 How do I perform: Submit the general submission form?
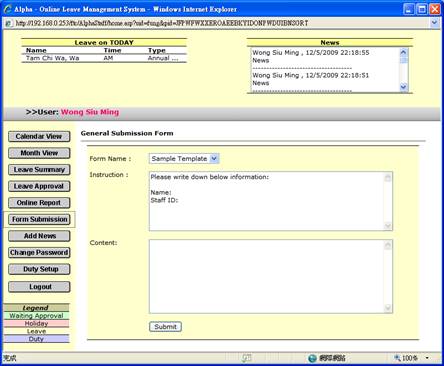165,327
